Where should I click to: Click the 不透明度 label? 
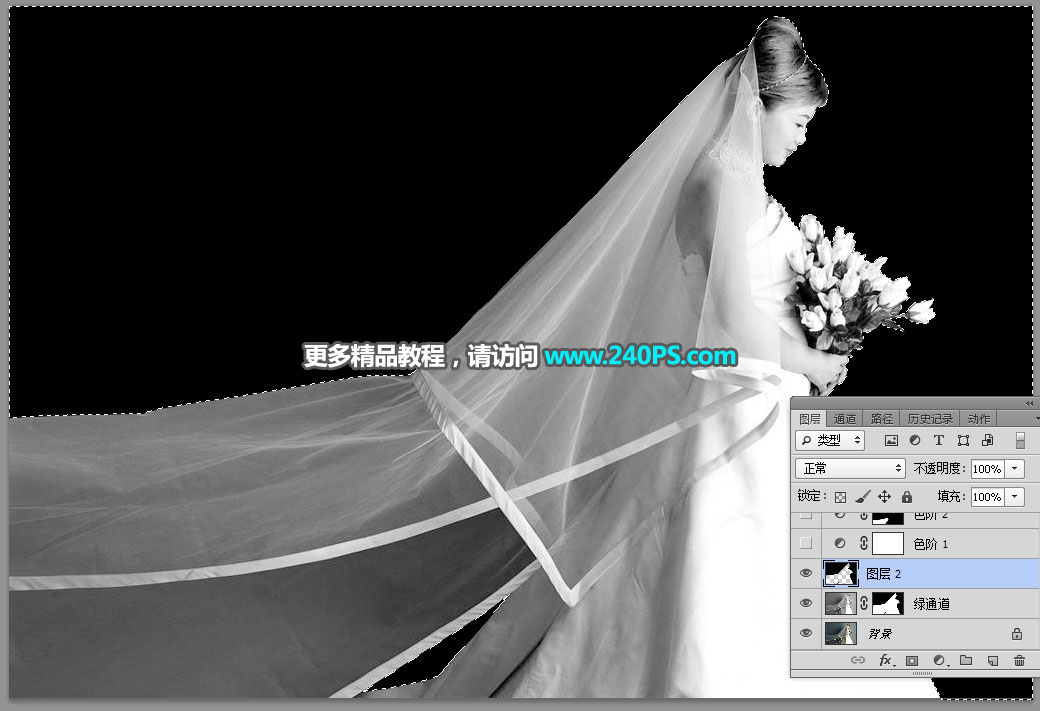click(x=939, y=469)
